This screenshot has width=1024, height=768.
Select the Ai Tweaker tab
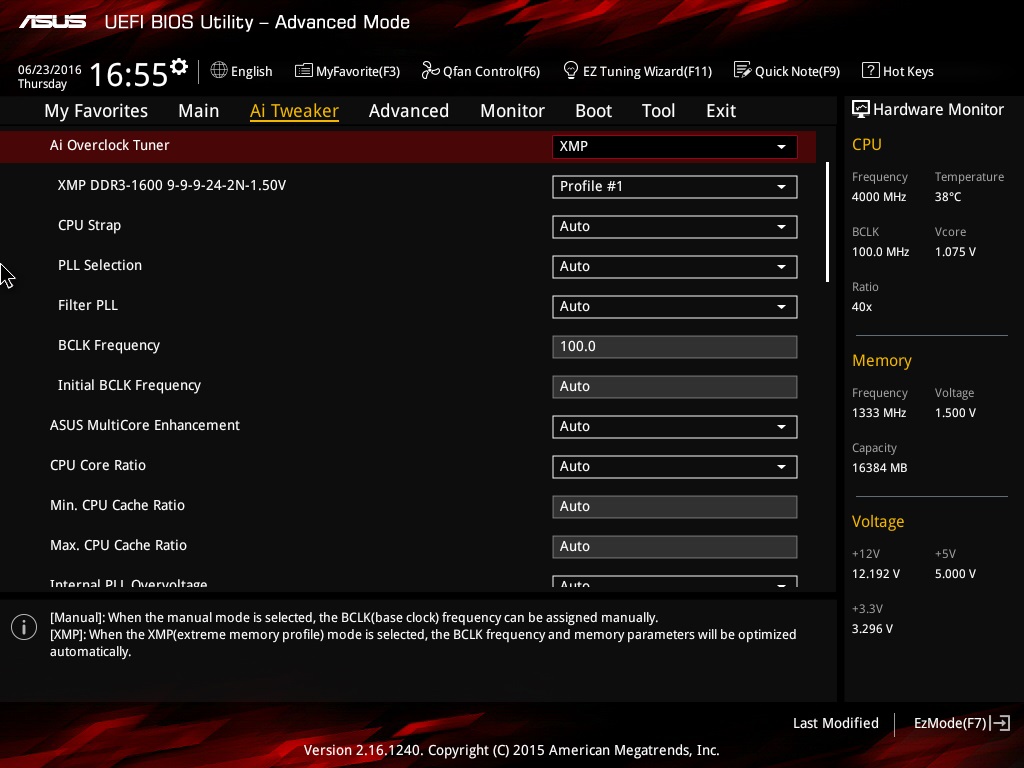click(x=294, y=111)
